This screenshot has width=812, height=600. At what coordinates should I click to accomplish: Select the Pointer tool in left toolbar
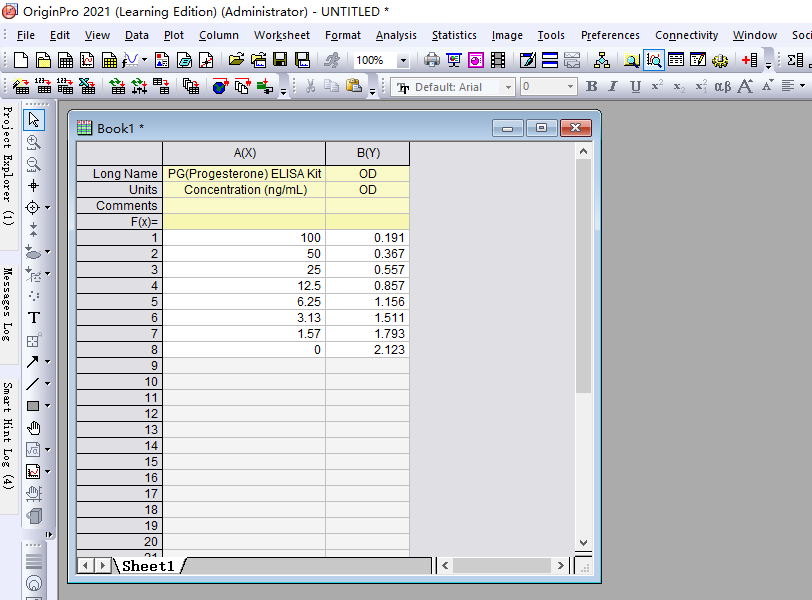point(33,120)
